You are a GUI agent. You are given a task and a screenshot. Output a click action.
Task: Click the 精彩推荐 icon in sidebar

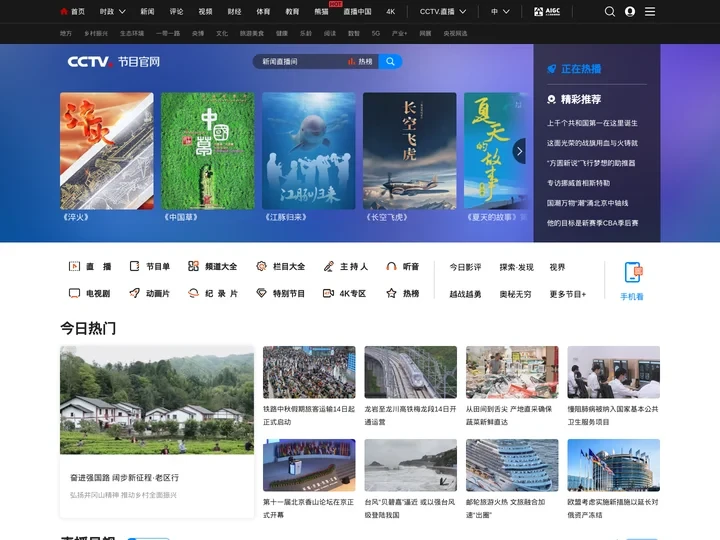coord(551,99)
